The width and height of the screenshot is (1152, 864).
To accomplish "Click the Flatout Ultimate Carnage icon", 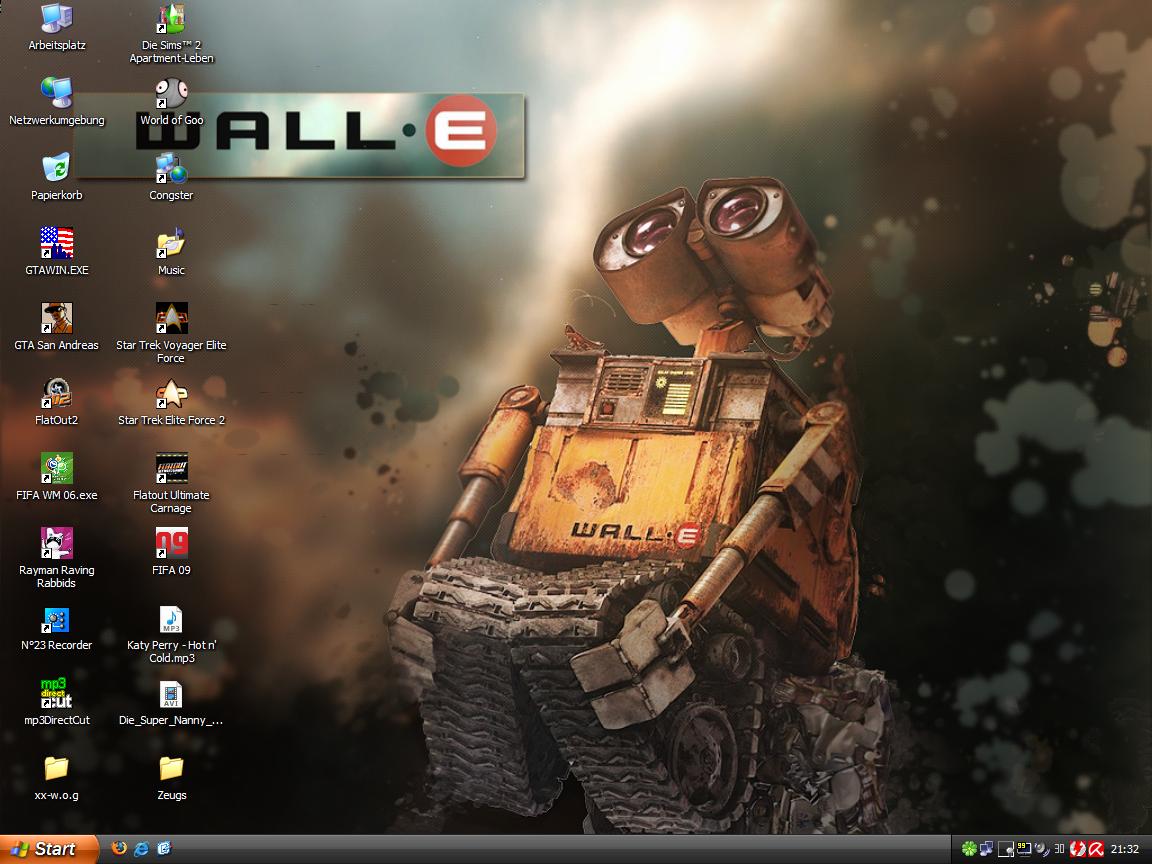I will tap(171, 469).
